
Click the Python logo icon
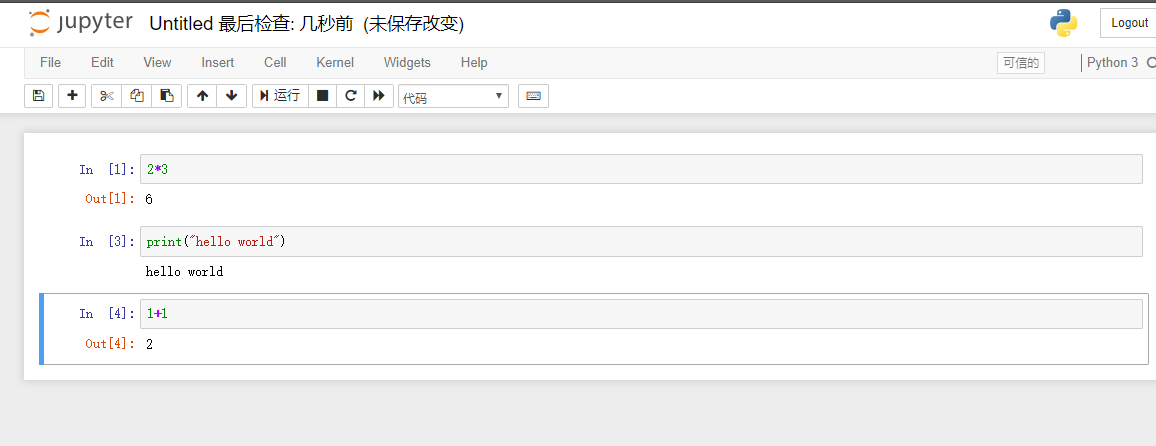tap(1064, 23)
